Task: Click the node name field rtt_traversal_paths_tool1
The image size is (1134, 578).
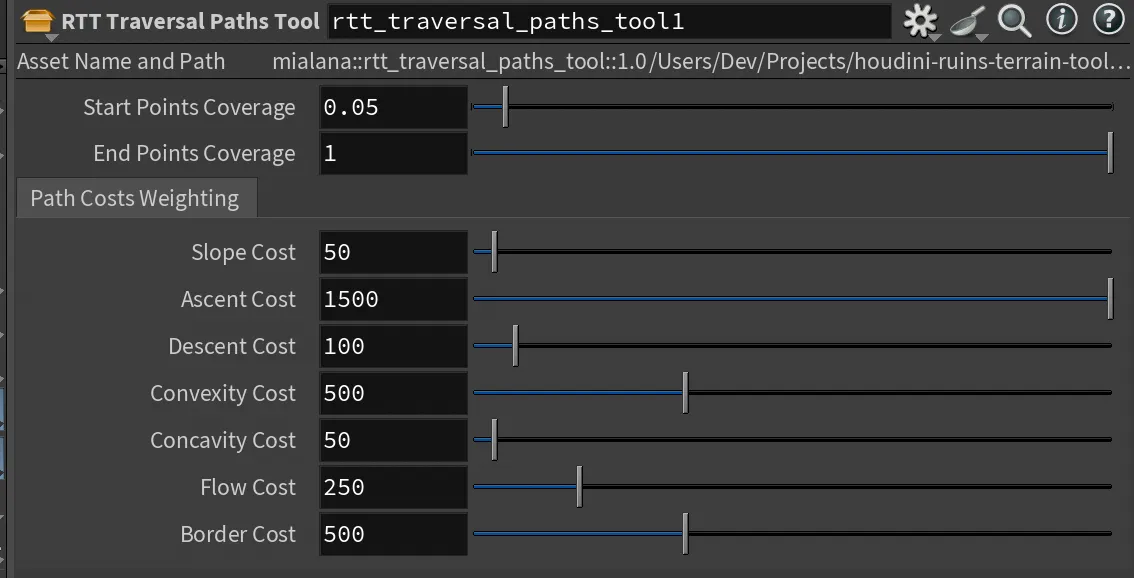Action: (608, 21)
